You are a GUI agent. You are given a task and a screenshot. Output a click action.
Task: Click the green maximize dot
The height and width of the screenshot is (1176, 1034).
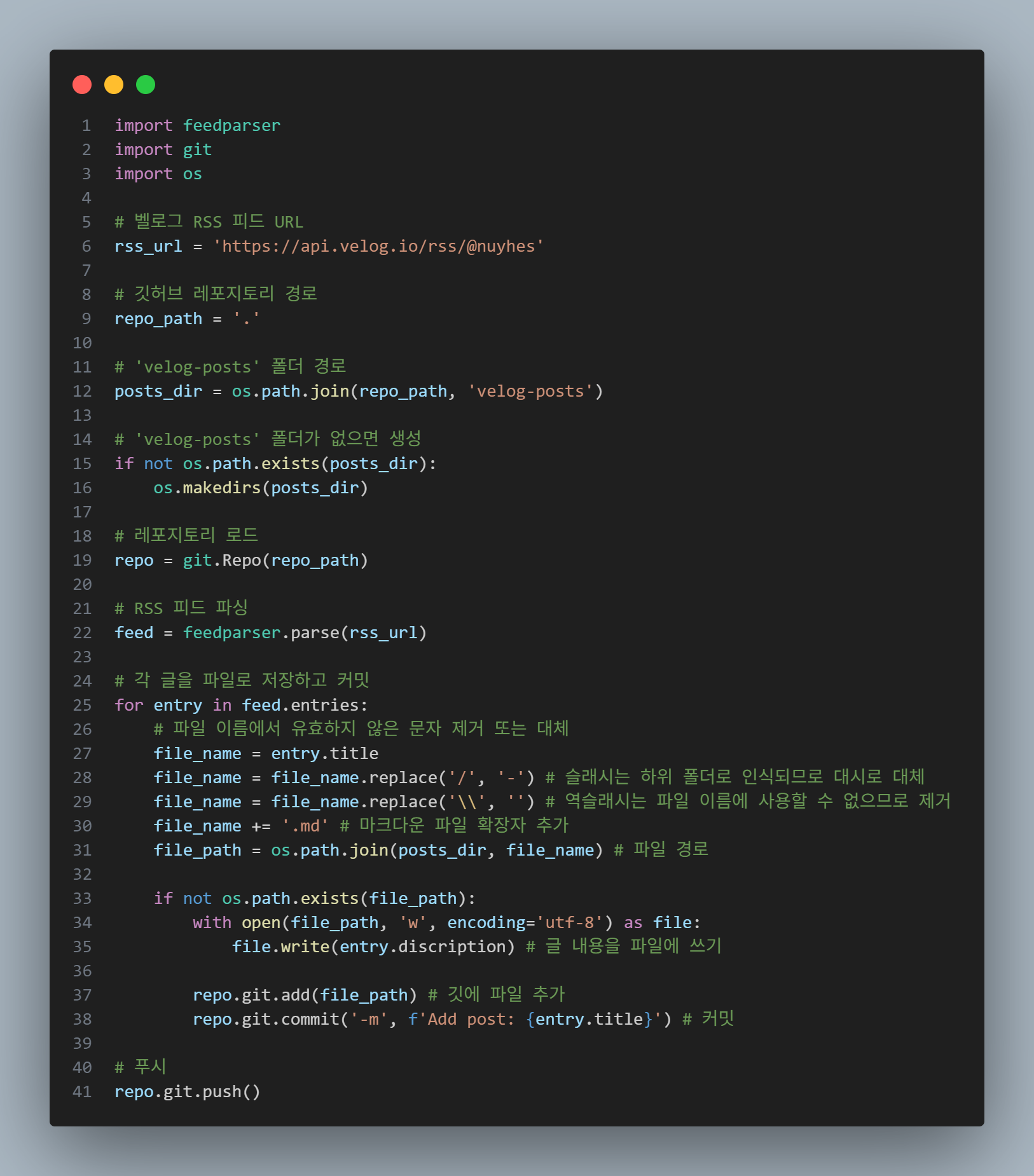(x=146, y=85)
